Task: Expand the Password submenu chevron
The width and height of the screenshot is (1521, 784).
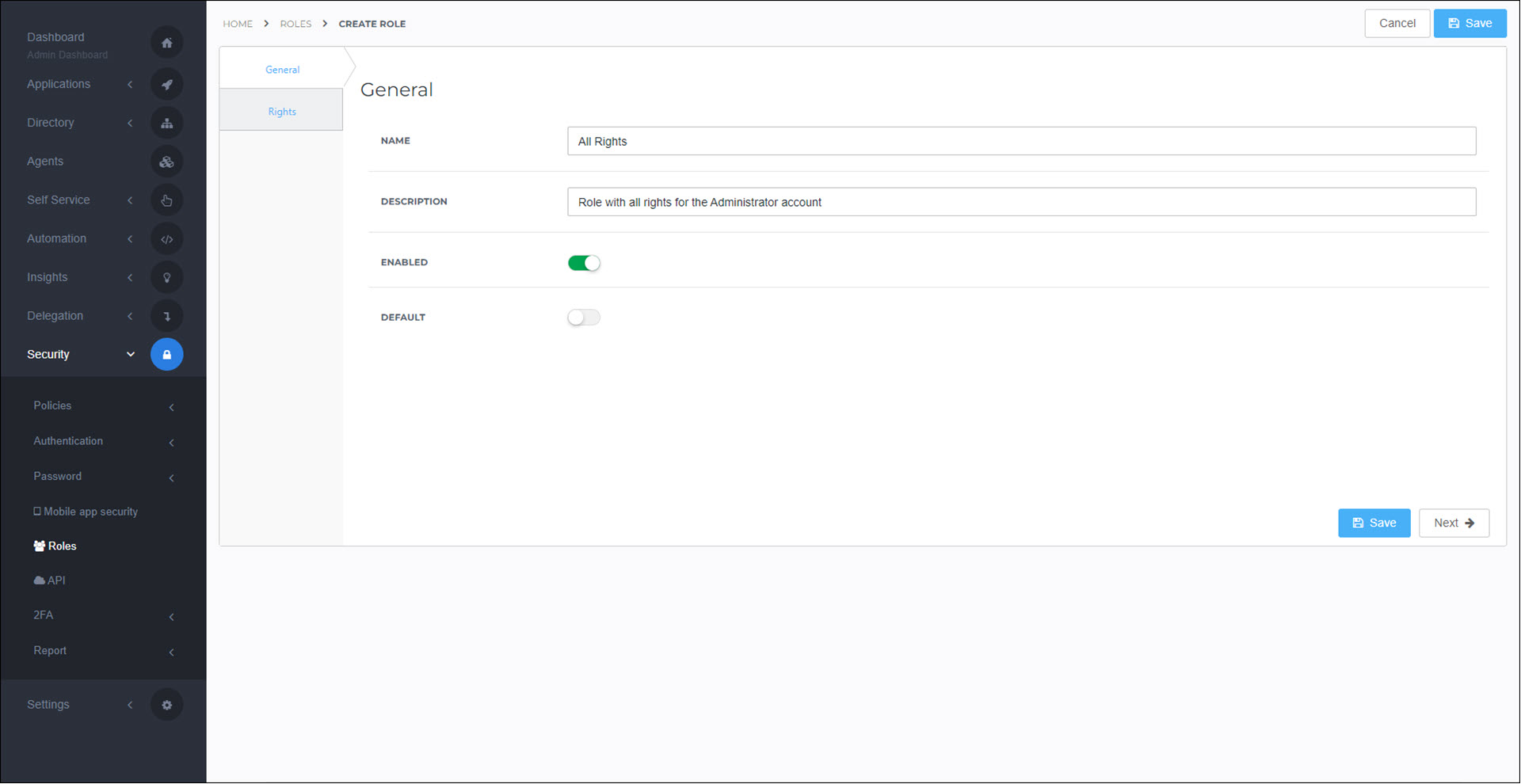Action: (172, 478)
